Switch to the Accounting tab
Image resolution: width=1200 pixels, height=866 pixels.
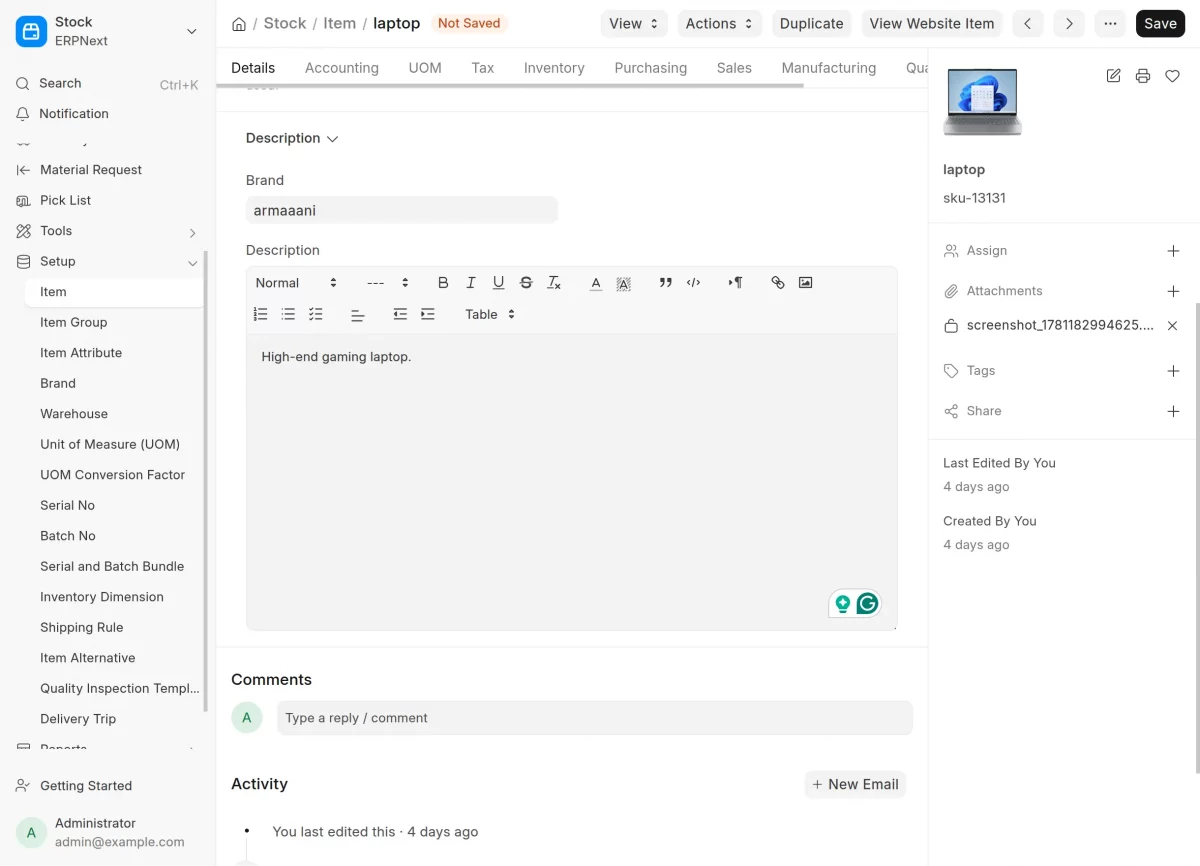coord(342,68)
